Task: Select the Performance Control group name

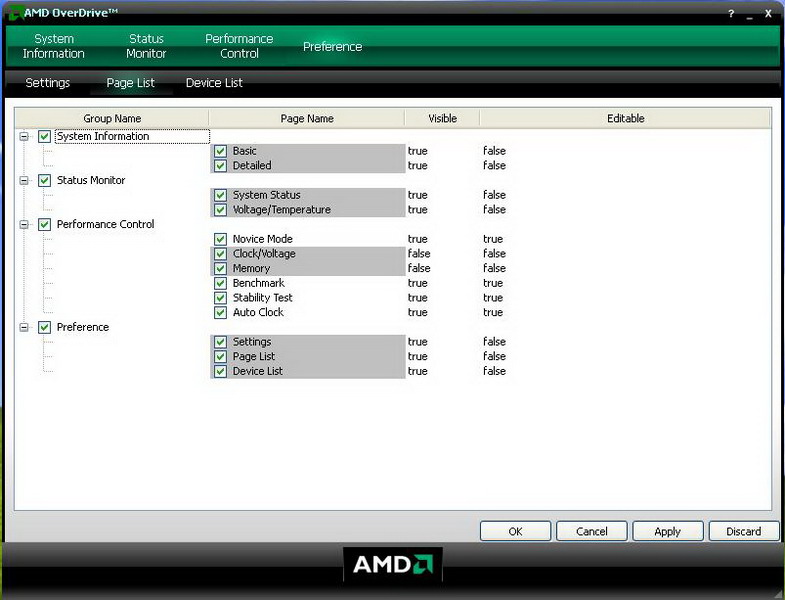Action: click(106, 224)
